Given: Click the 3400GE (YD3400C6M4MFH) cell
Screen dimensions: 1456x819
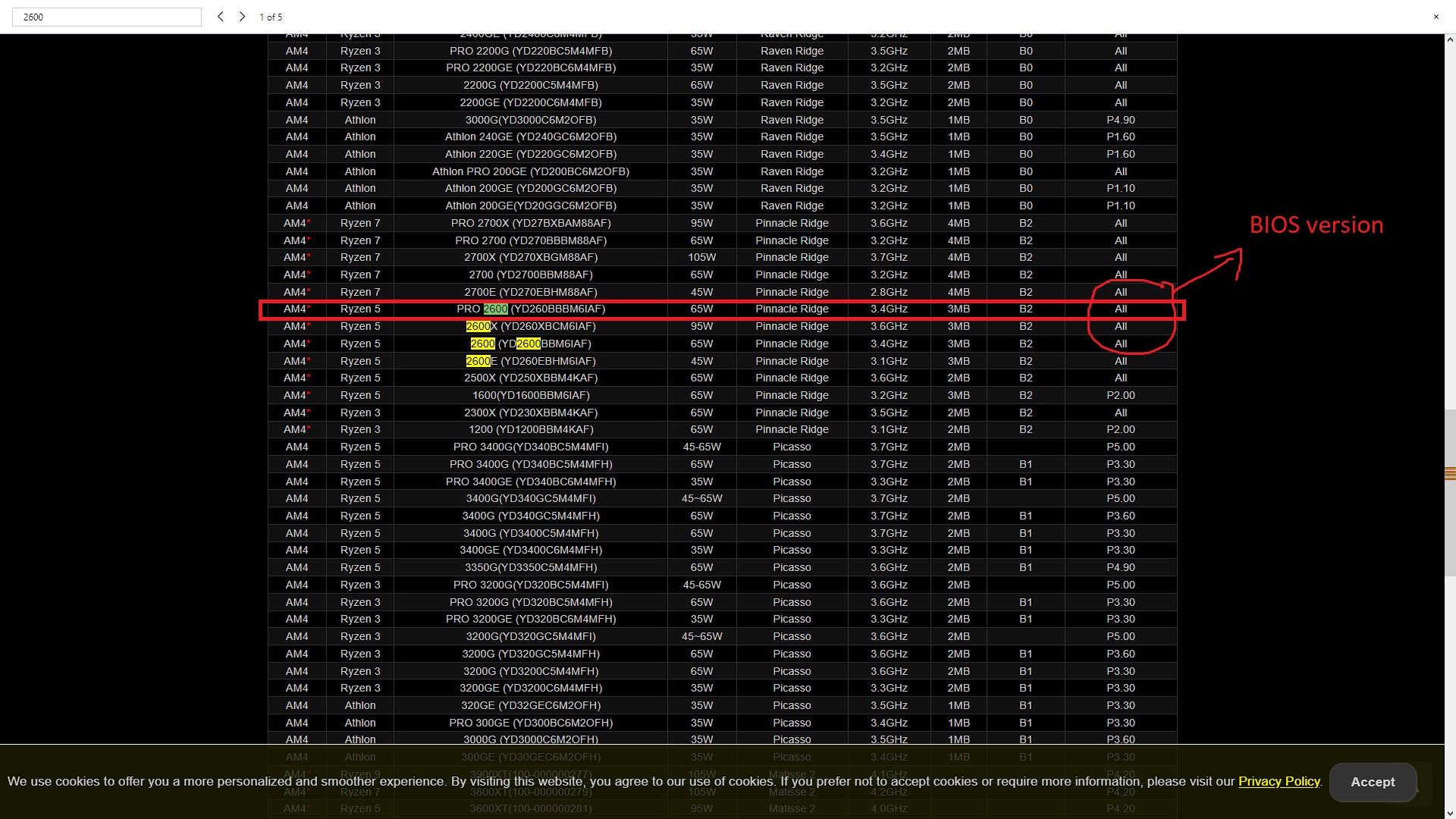Looking at the screenshot, I should point(531,550).
